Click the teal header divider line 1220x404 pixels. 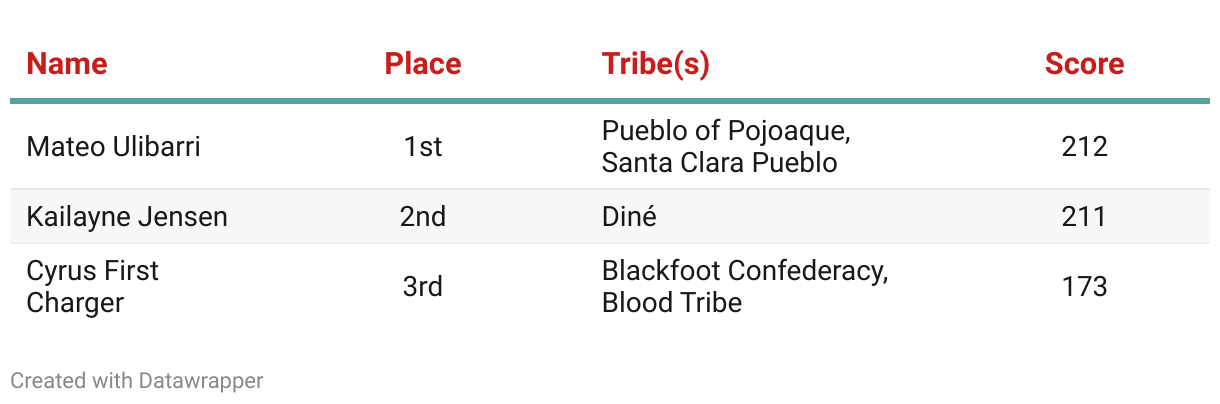610,101
